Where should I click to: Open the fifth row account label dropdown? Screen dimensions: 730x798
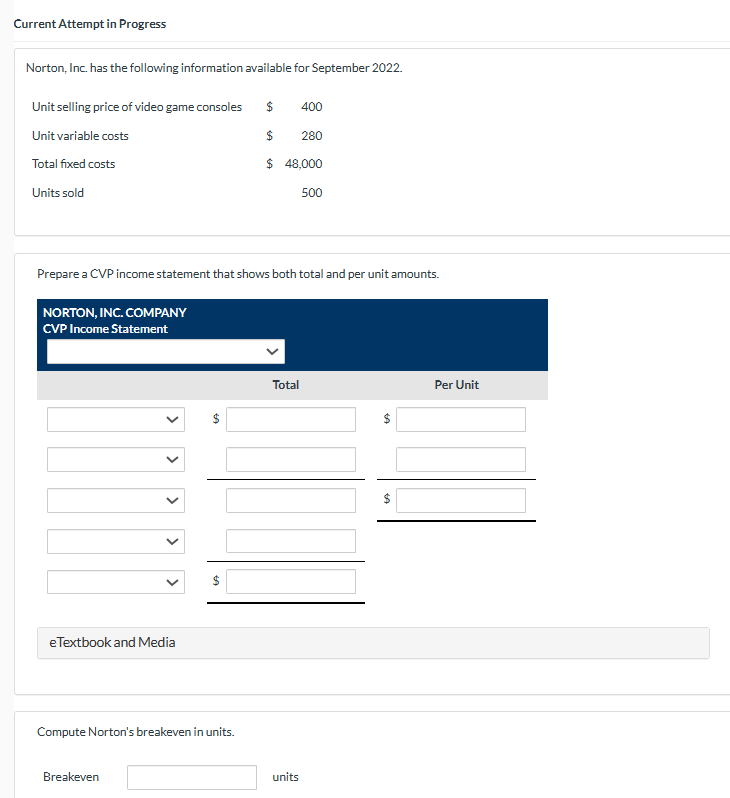click(x=116, y=582)
